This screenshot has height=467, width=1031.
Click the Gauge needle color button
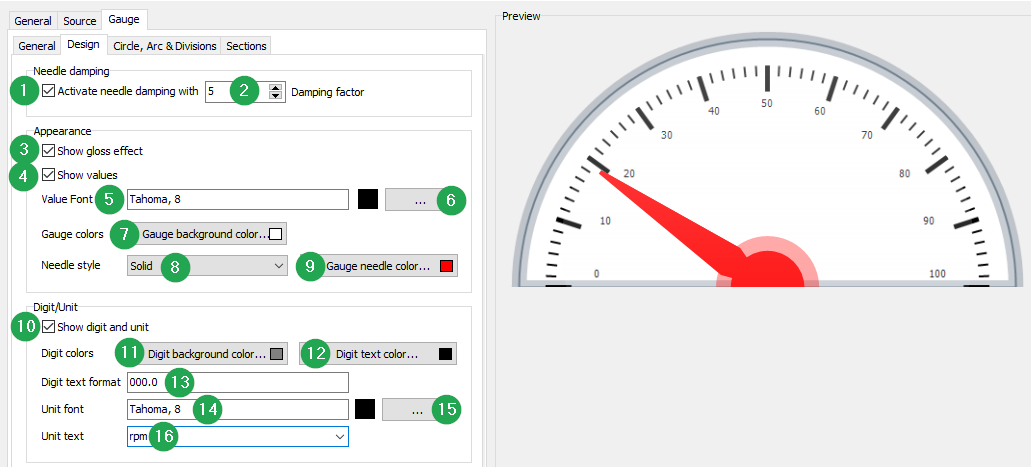click(377, 266)
